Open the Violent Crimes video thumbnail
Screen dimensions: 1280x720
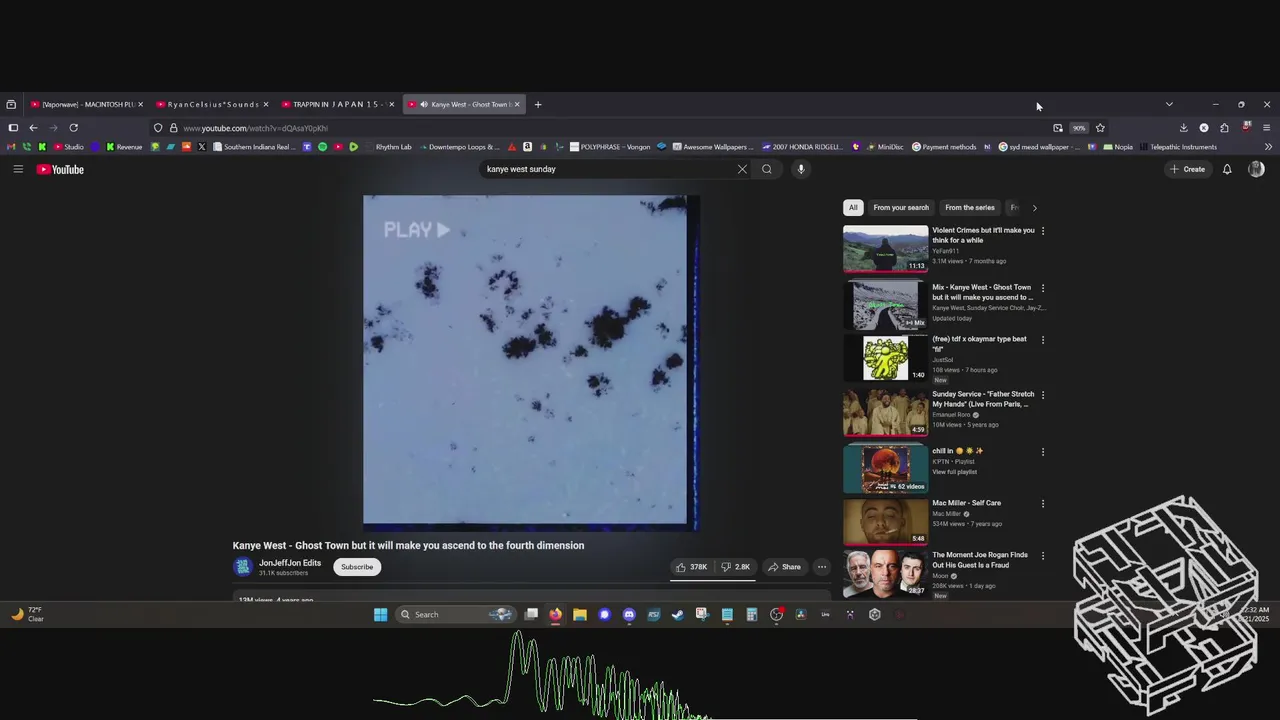click(x=886, y=248)
